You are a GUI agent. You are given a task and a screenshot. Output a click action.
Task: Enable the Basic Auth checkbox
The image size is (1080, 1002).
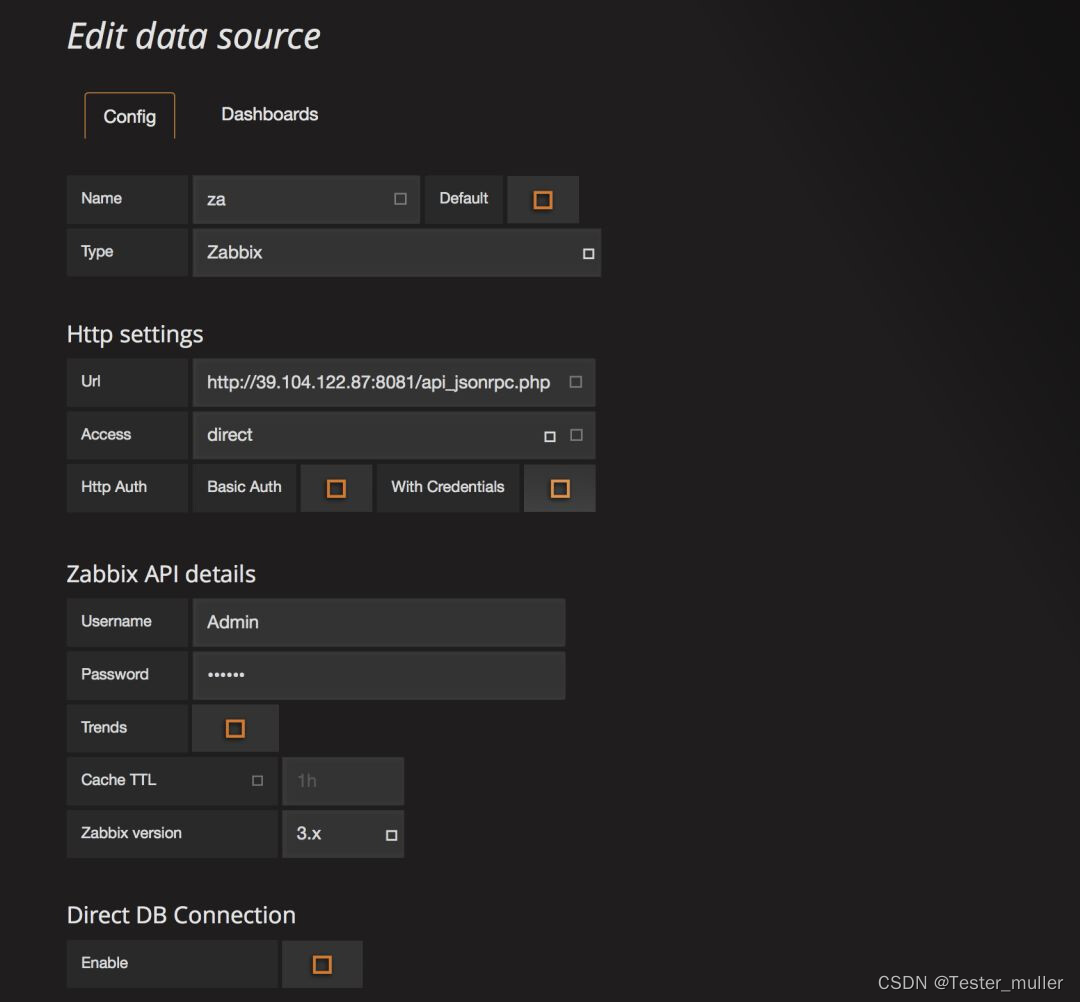336,488
